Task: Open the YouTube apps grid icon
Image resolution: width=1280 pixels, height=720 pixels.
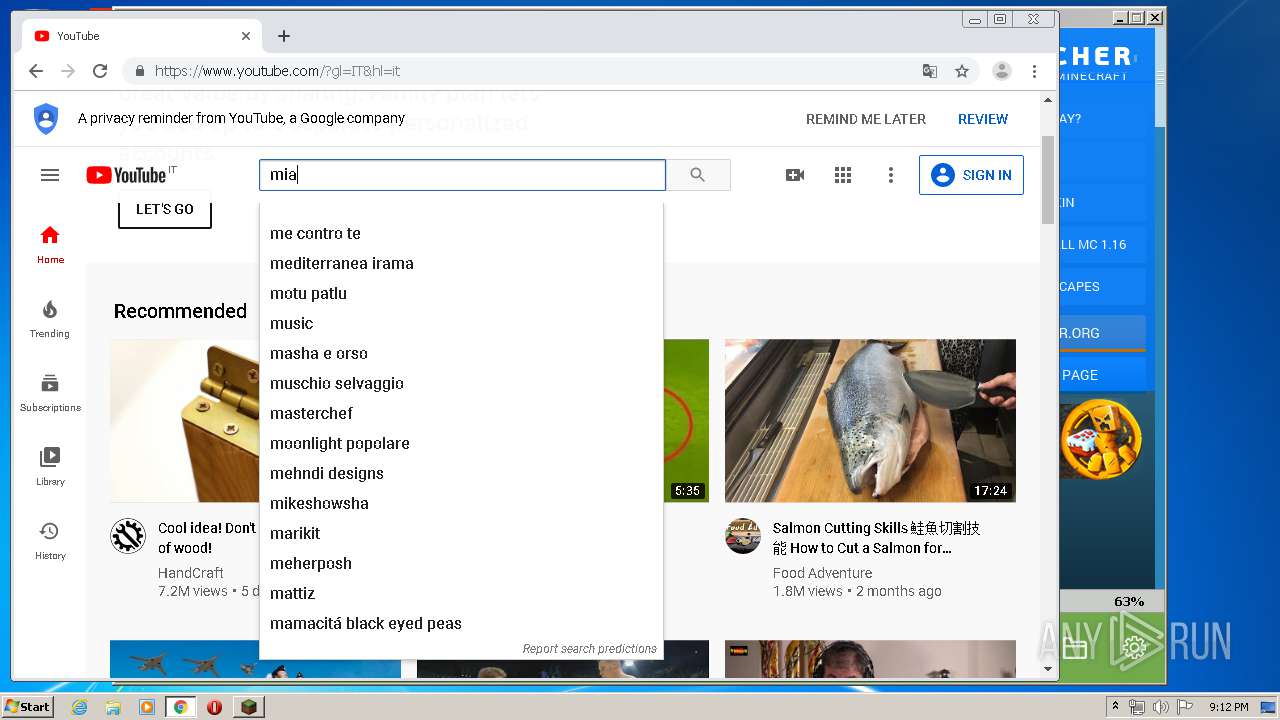Action: 843,175
